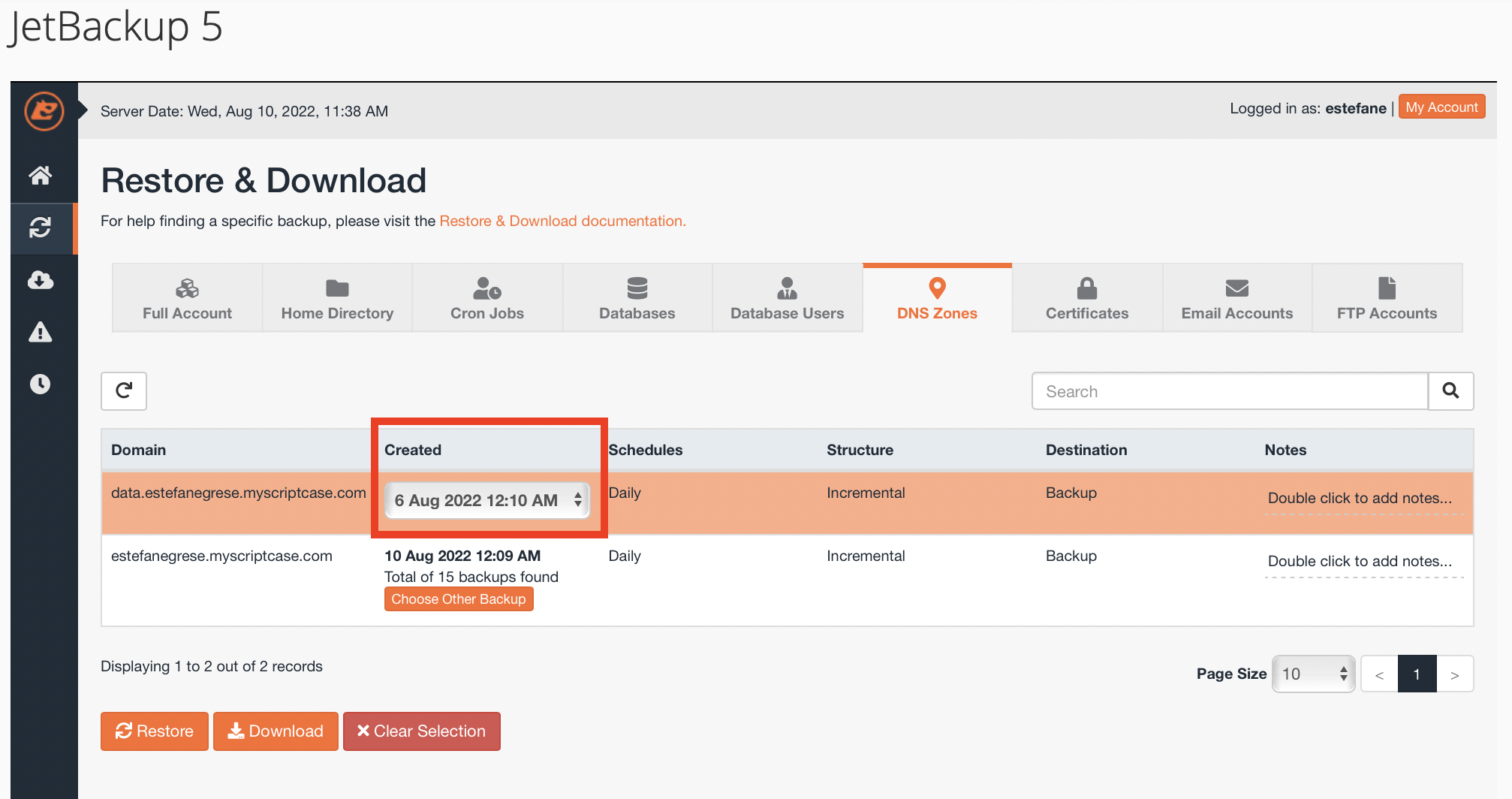This screenshot has height=799, width=1512.
Task: Click inside the Search input field
Action: pyautogui.click(x=1229, y=391)
